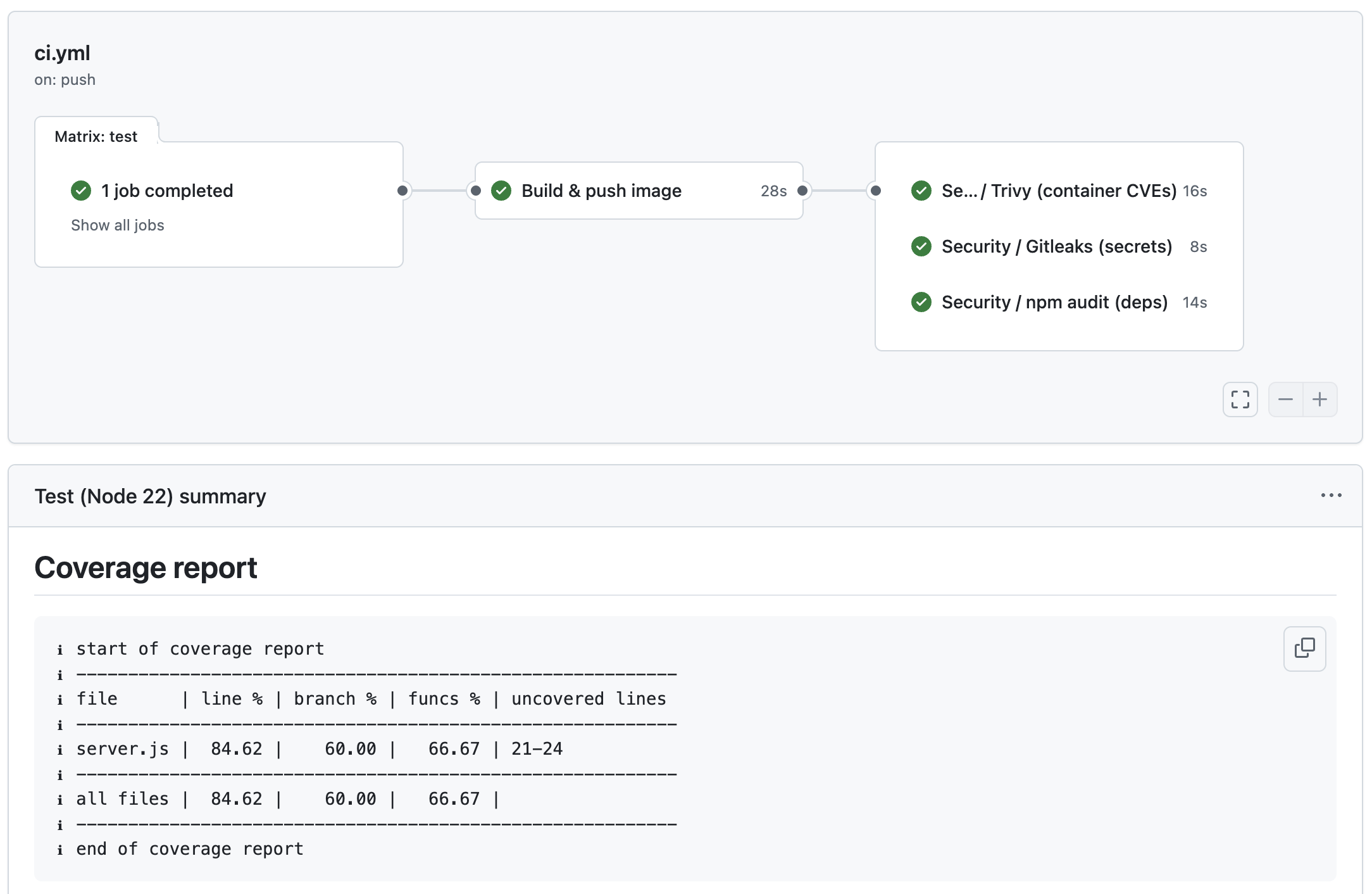Click the branch % column header

tap(335, 699)
